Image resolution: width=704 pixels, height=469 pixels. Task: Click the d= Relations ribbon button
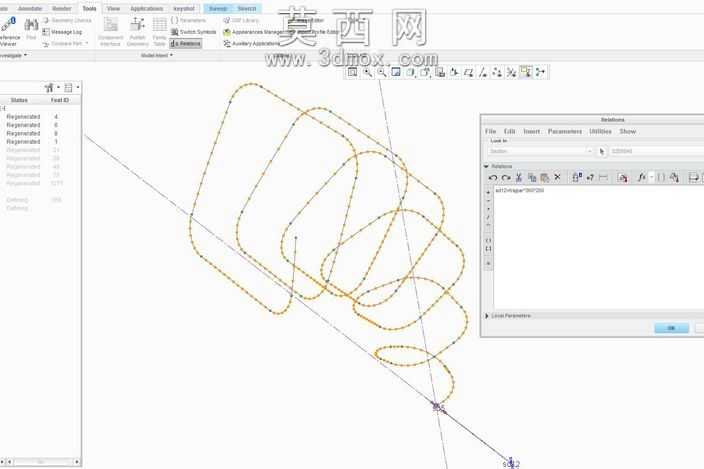click(x=185, y=44)
